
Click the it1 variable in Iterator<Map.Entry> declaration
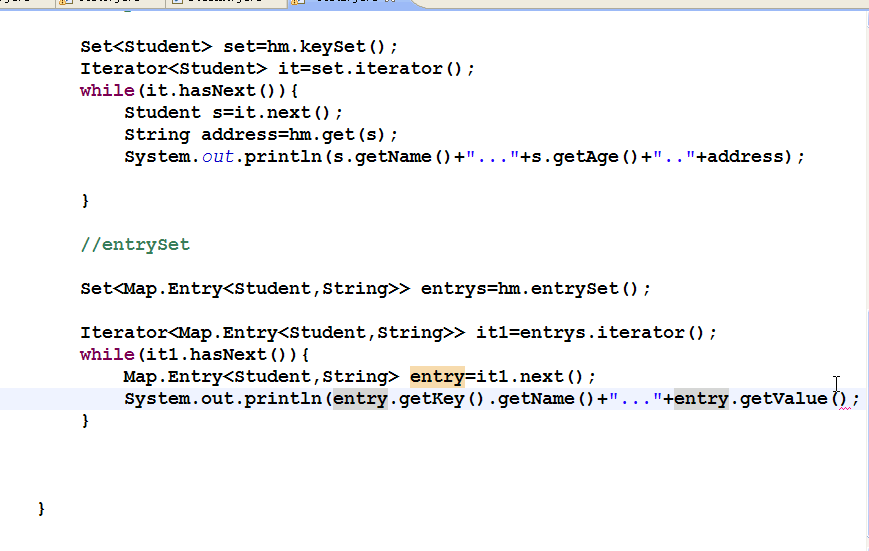point(492,333)
